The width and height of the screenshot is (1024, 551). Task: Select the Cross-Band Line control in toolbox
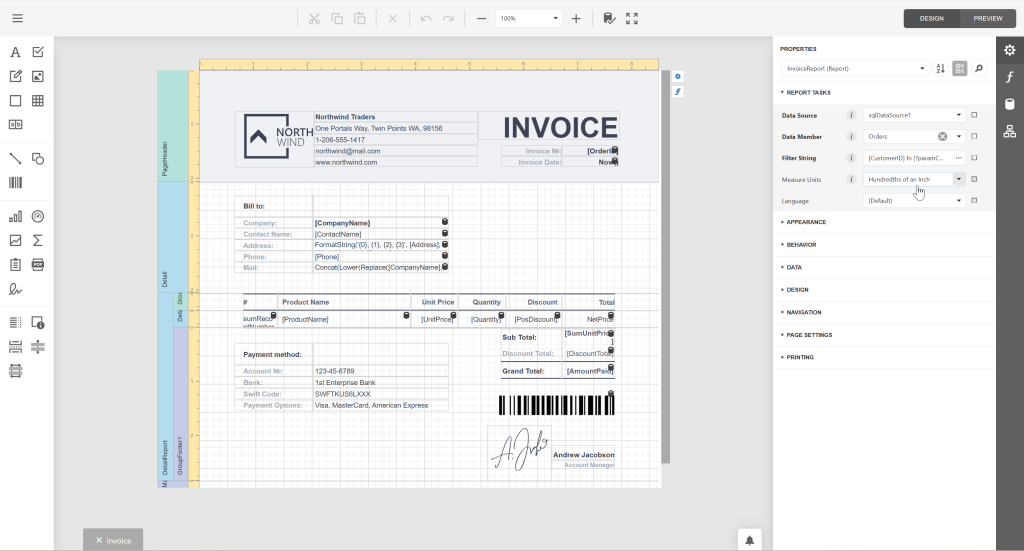(38, 347)
